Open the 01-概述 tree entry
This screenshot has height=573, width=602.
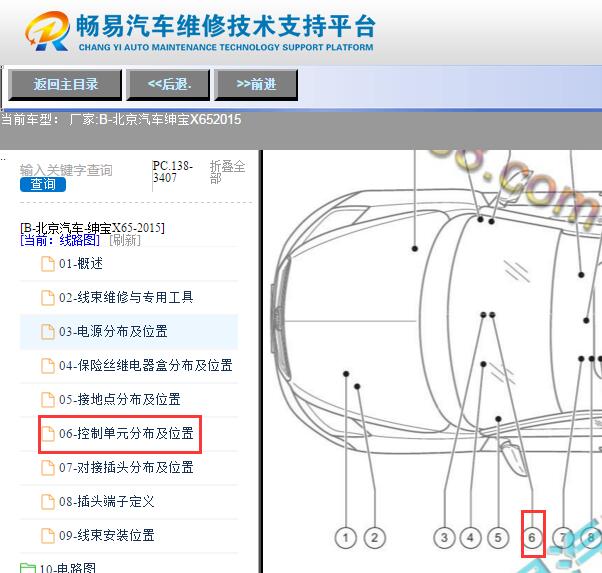81,264
